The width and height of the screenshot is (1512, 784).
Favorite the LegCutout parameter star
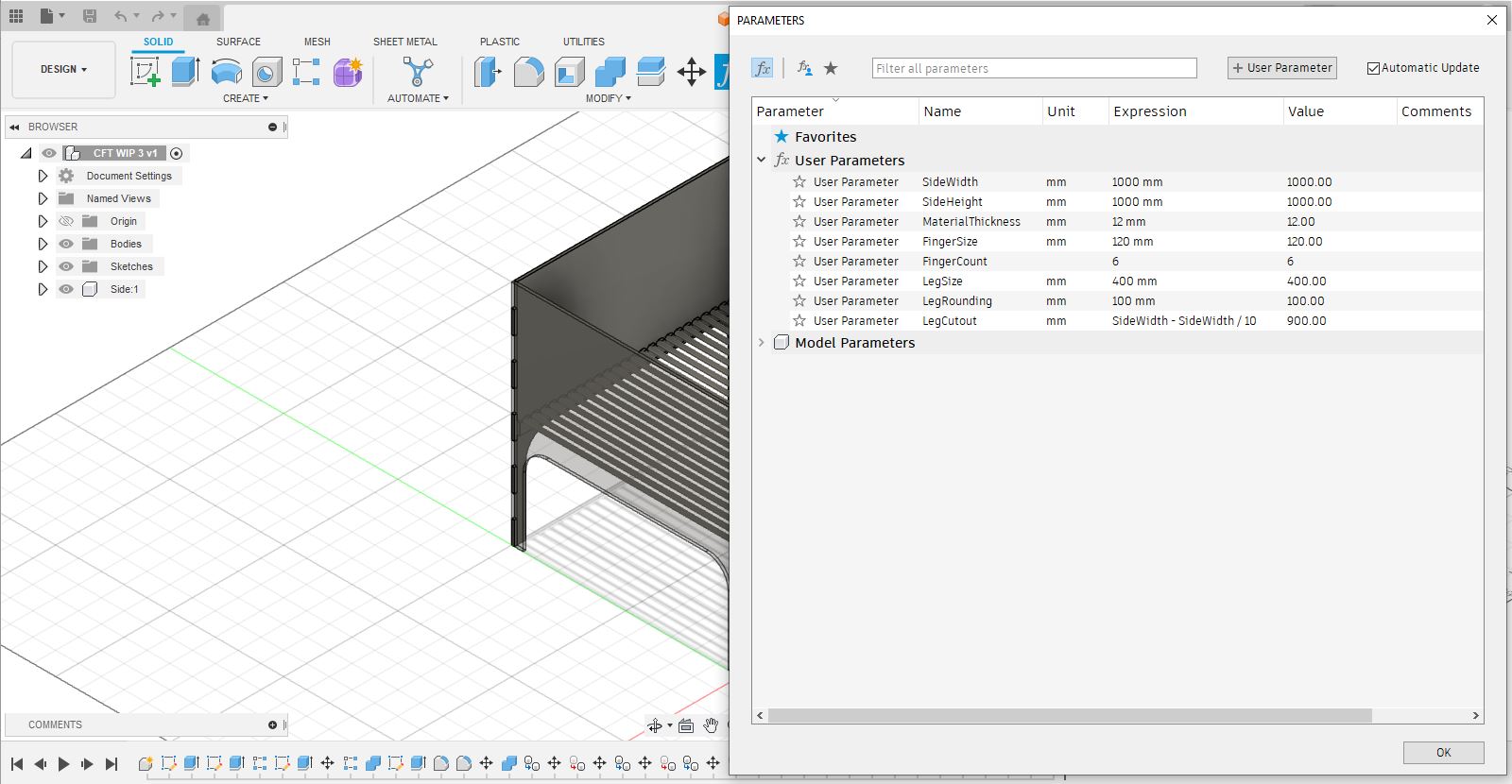coord(799,320)
